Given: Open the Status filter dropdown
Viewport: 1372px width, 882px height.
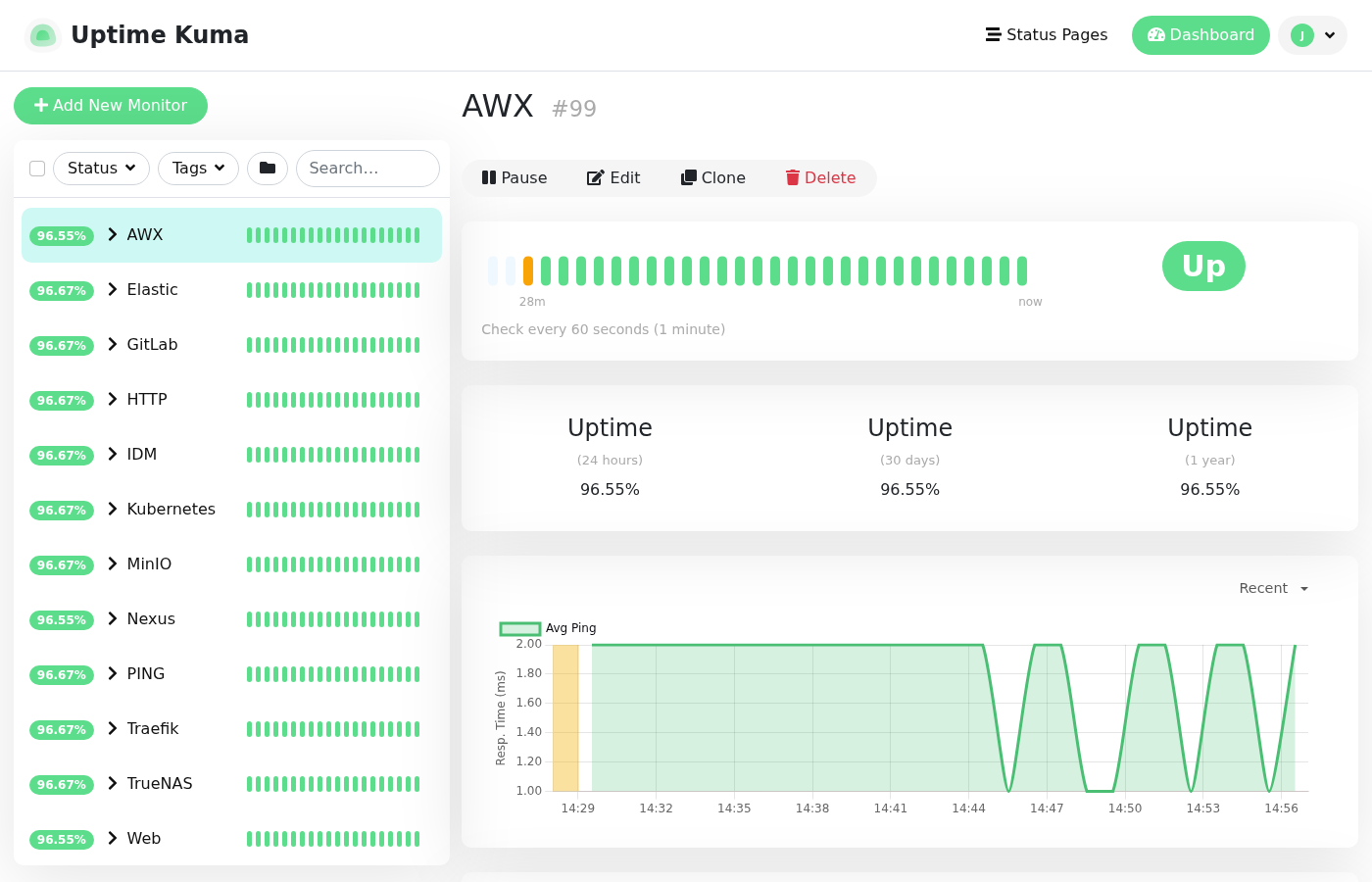Looking at the screenshot, I should [101, 169].
